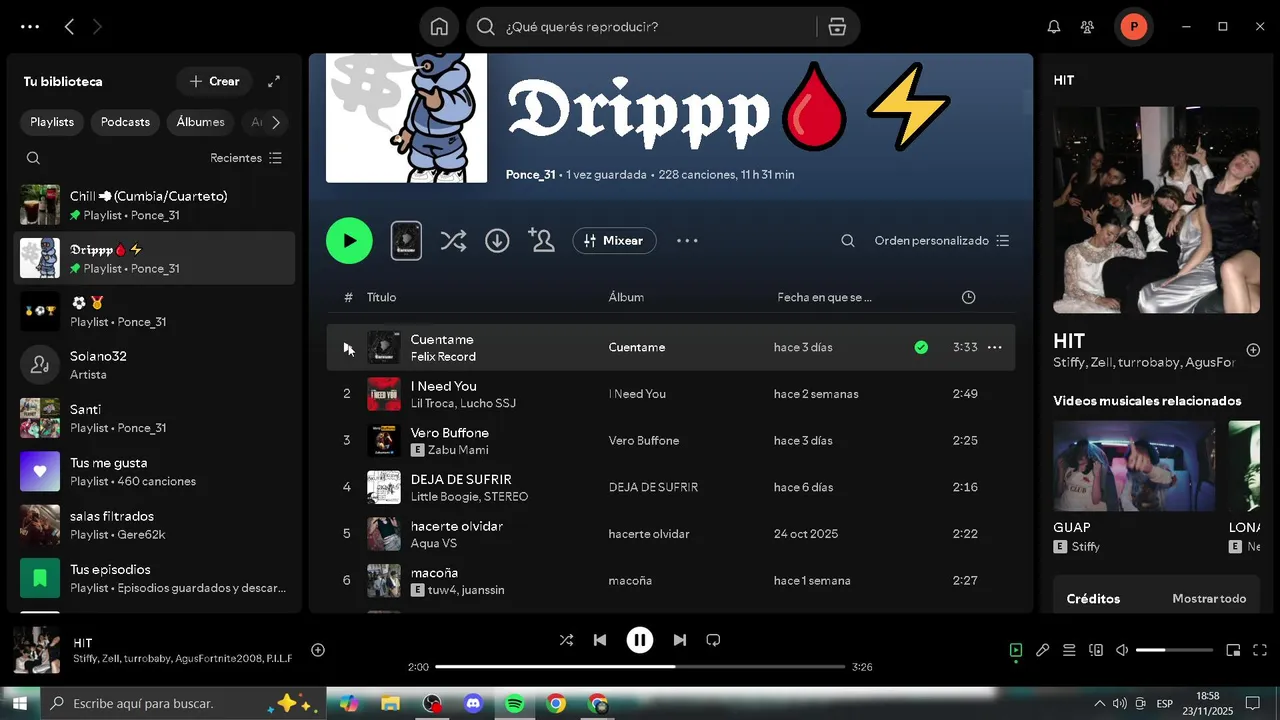
Task: Open the Felix Record artist link
Action: coord(443,357)
